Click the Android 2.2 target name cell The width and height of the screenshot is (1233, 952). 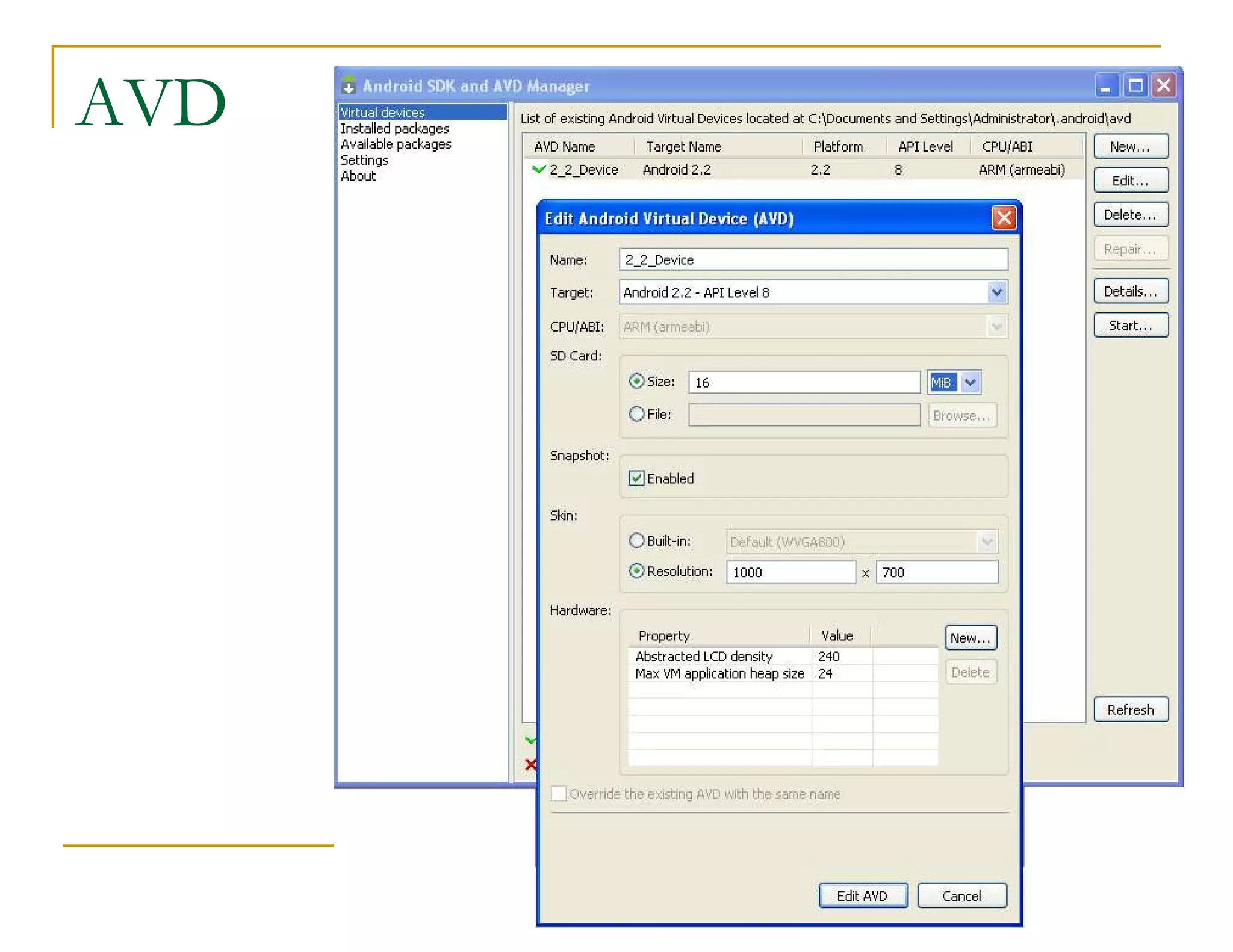(677, 170)
